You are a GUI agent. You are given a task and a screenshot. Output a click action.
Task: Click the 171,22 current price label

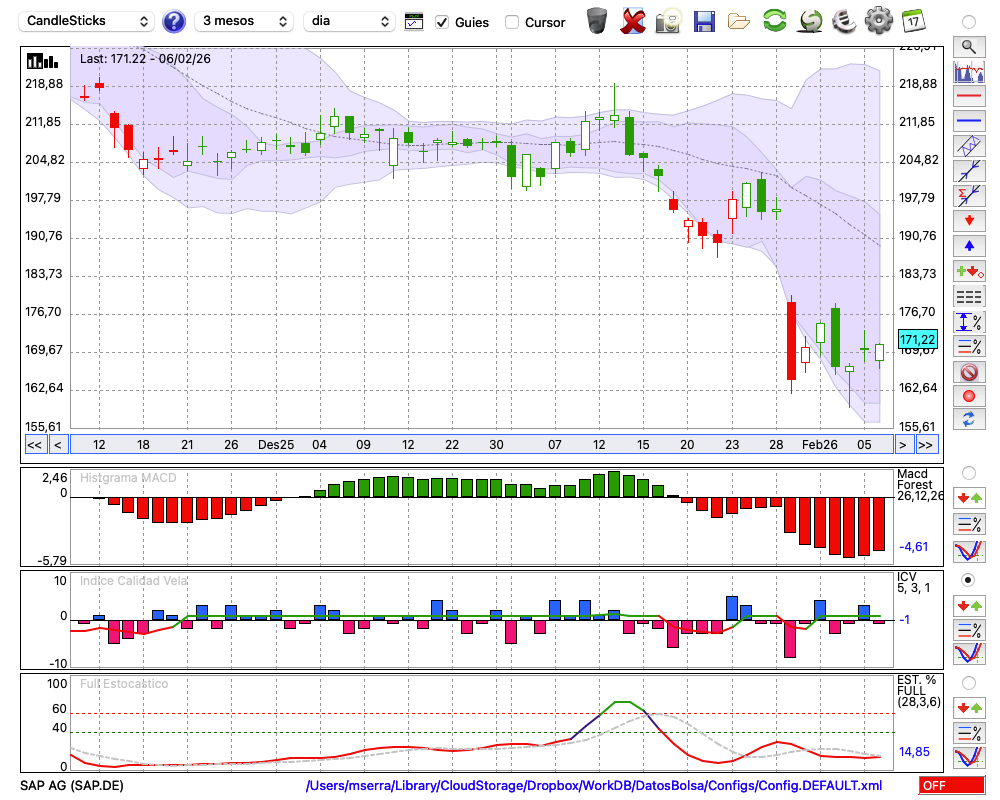917,339
